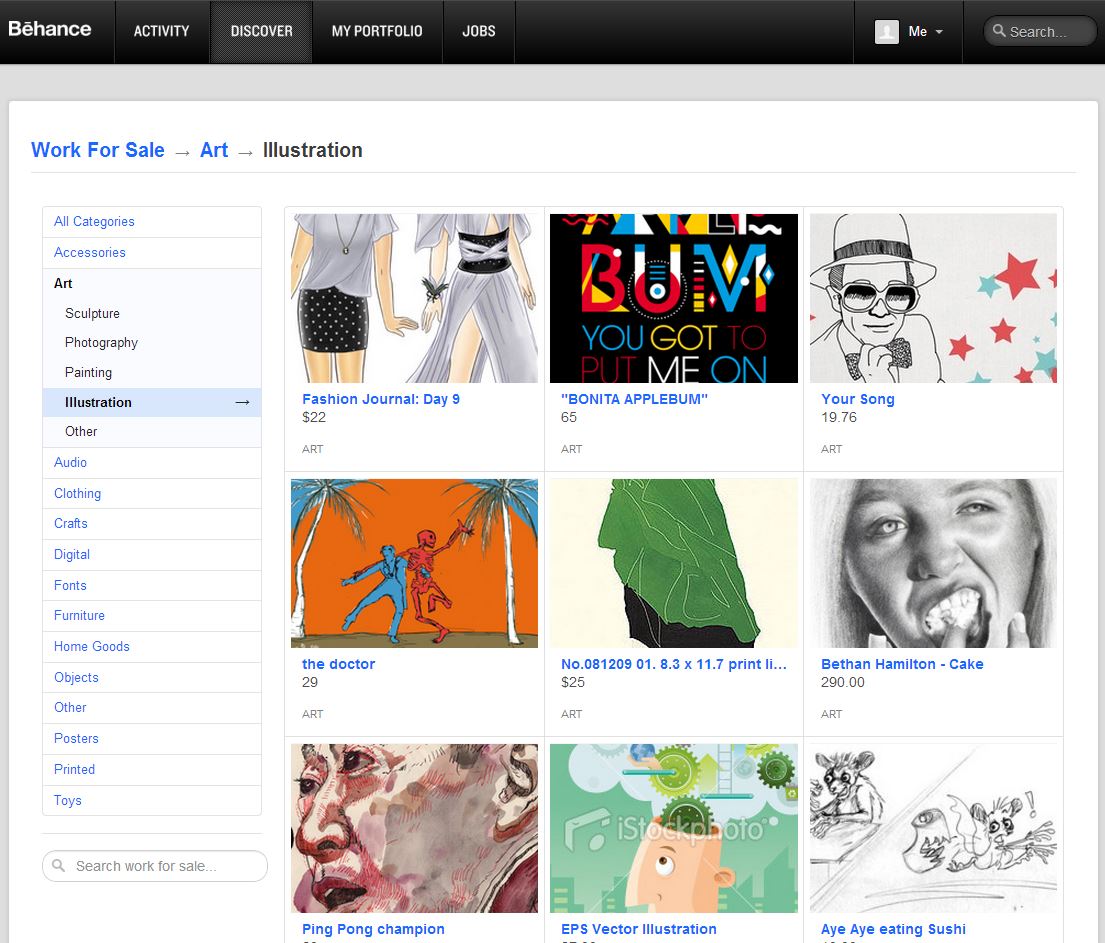Click the ART tag under Bethan Hamilton
Viewport: 1105px width, 943px height.
[x=832, y=714]
